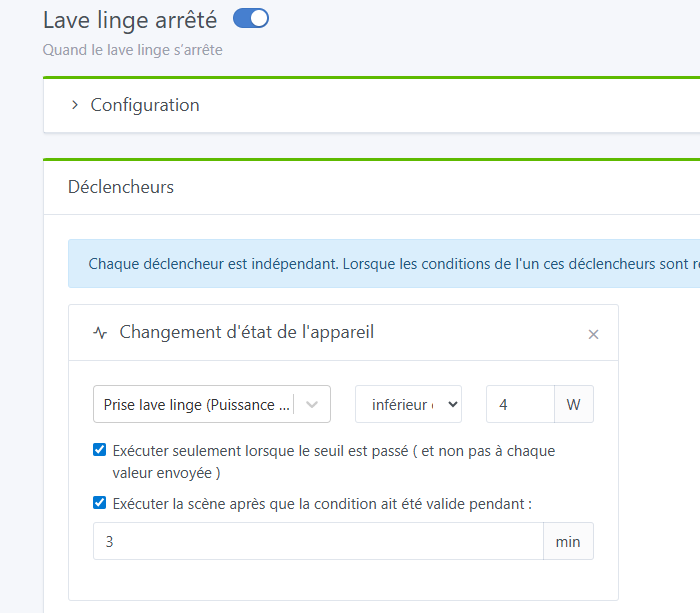
Task: Click the device selector's chevron arrow
Action: pyautogui.click(x=312, y=405)
